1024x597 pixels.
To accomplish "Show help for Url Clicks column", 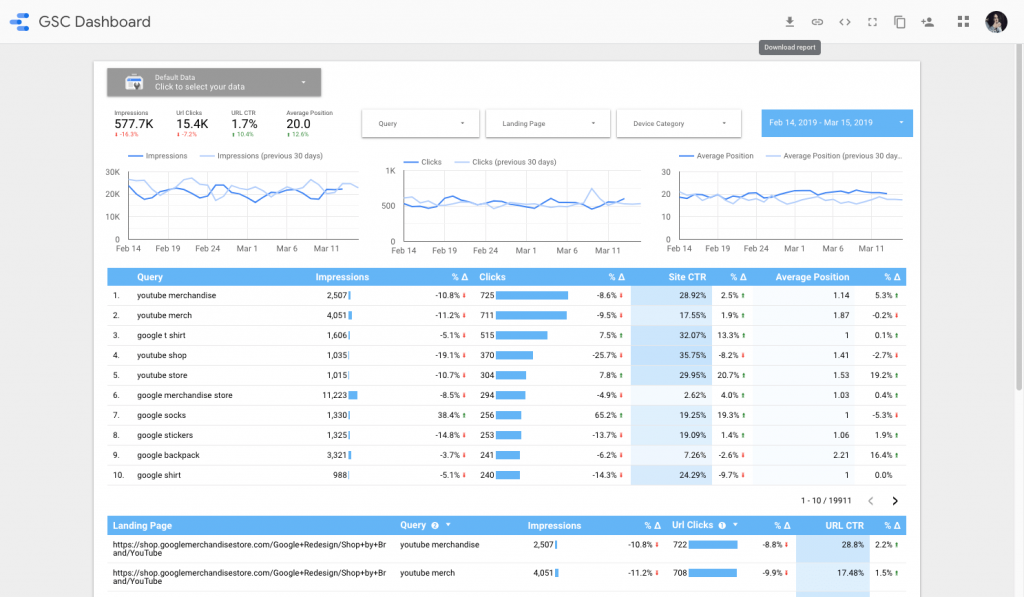I will click(x=722, y=525).
